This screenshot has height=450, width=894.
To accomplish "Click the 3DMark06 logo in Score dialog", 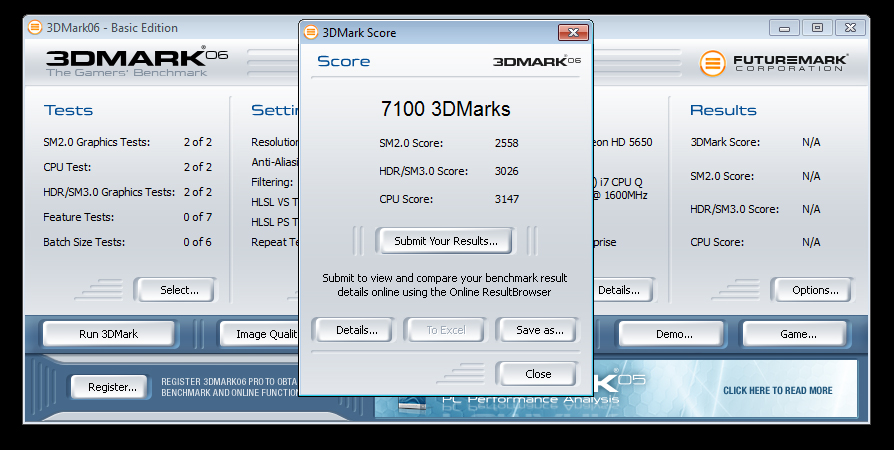I will (537, 60).
